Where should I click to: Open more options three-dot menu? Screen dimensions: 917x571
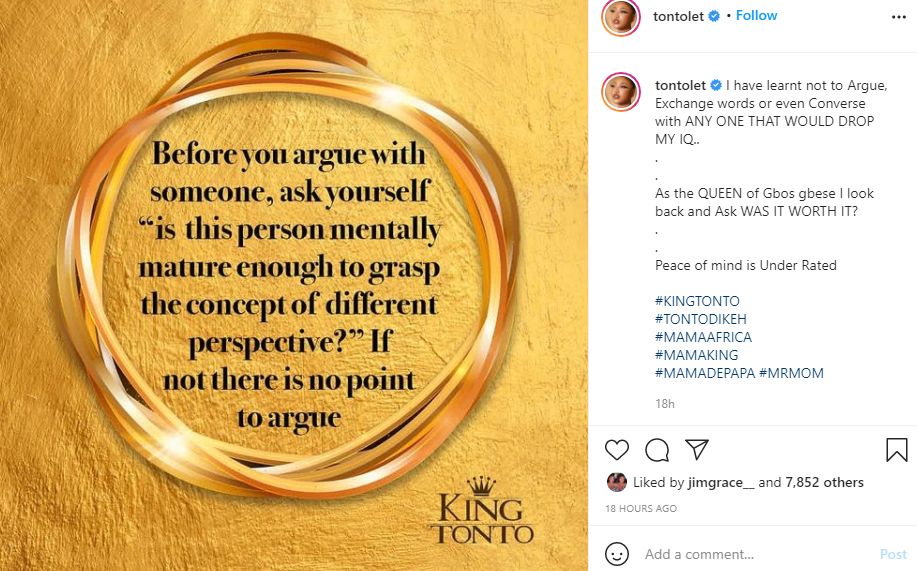[898, 17]
